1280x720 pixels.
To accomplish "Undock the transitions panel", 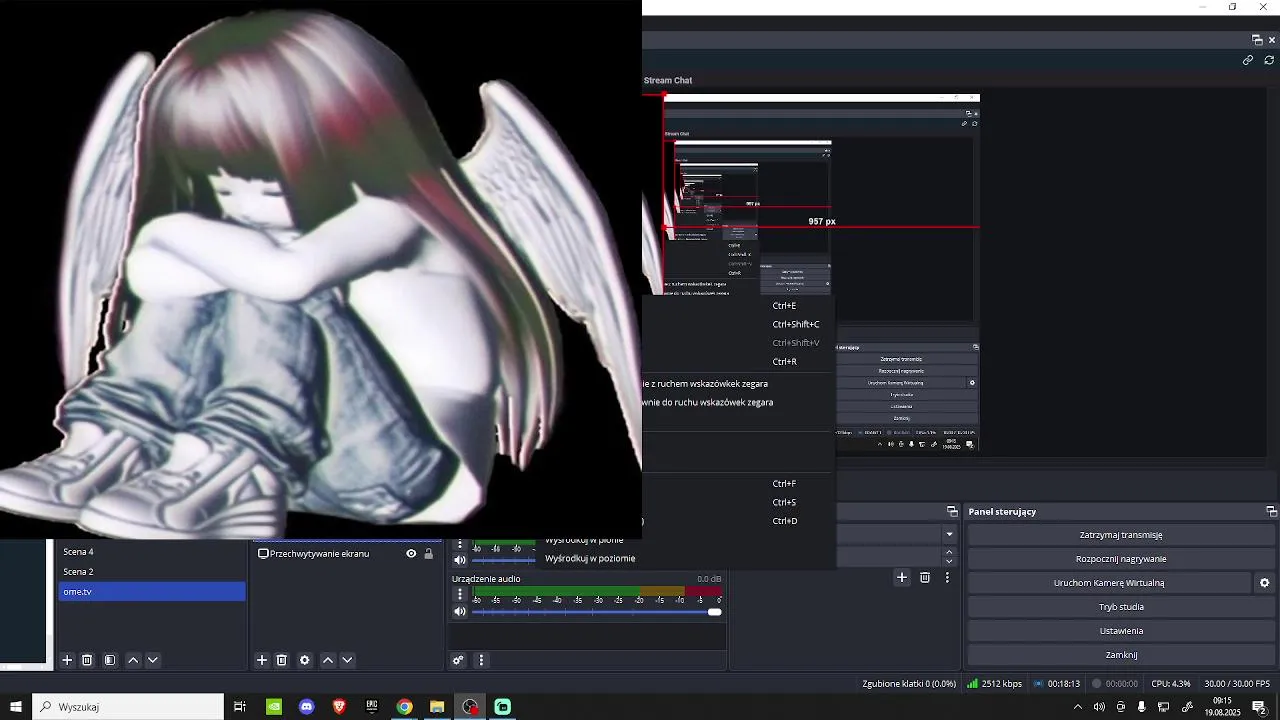I will click(x=952, y=512).
